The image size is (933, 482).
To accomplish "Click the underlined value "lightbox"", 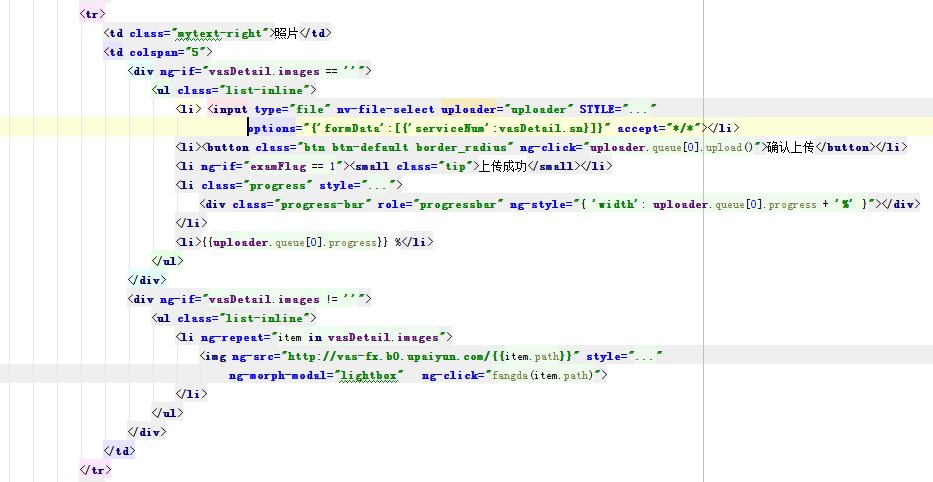I will click(x=368, y=375).
